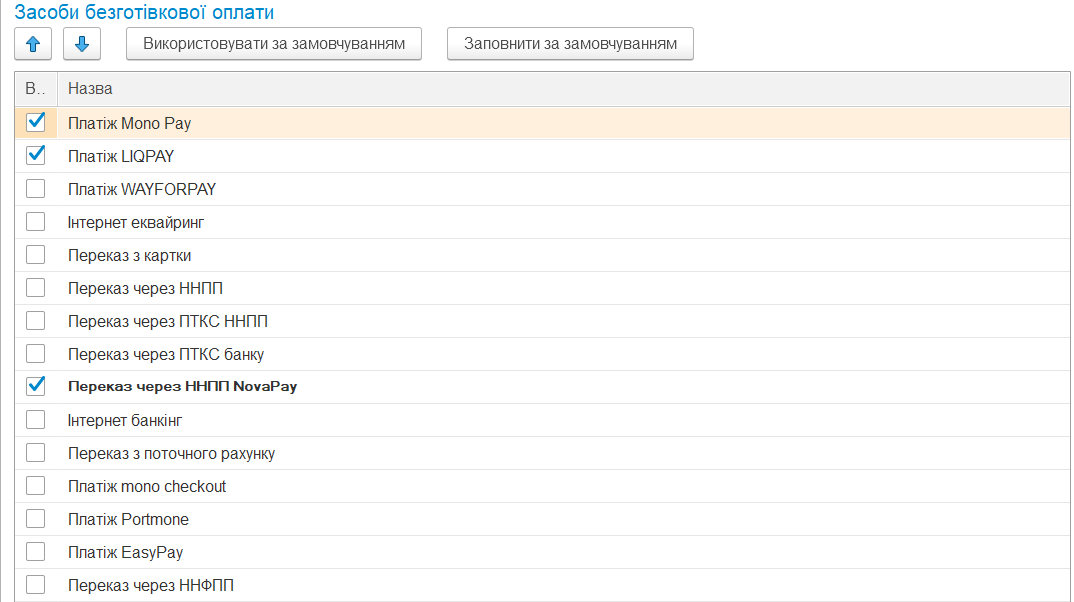This screenshot has height=602, width=1074.
Task: Check the Платіж EasyPay checkbox
Action: [36, 551]
